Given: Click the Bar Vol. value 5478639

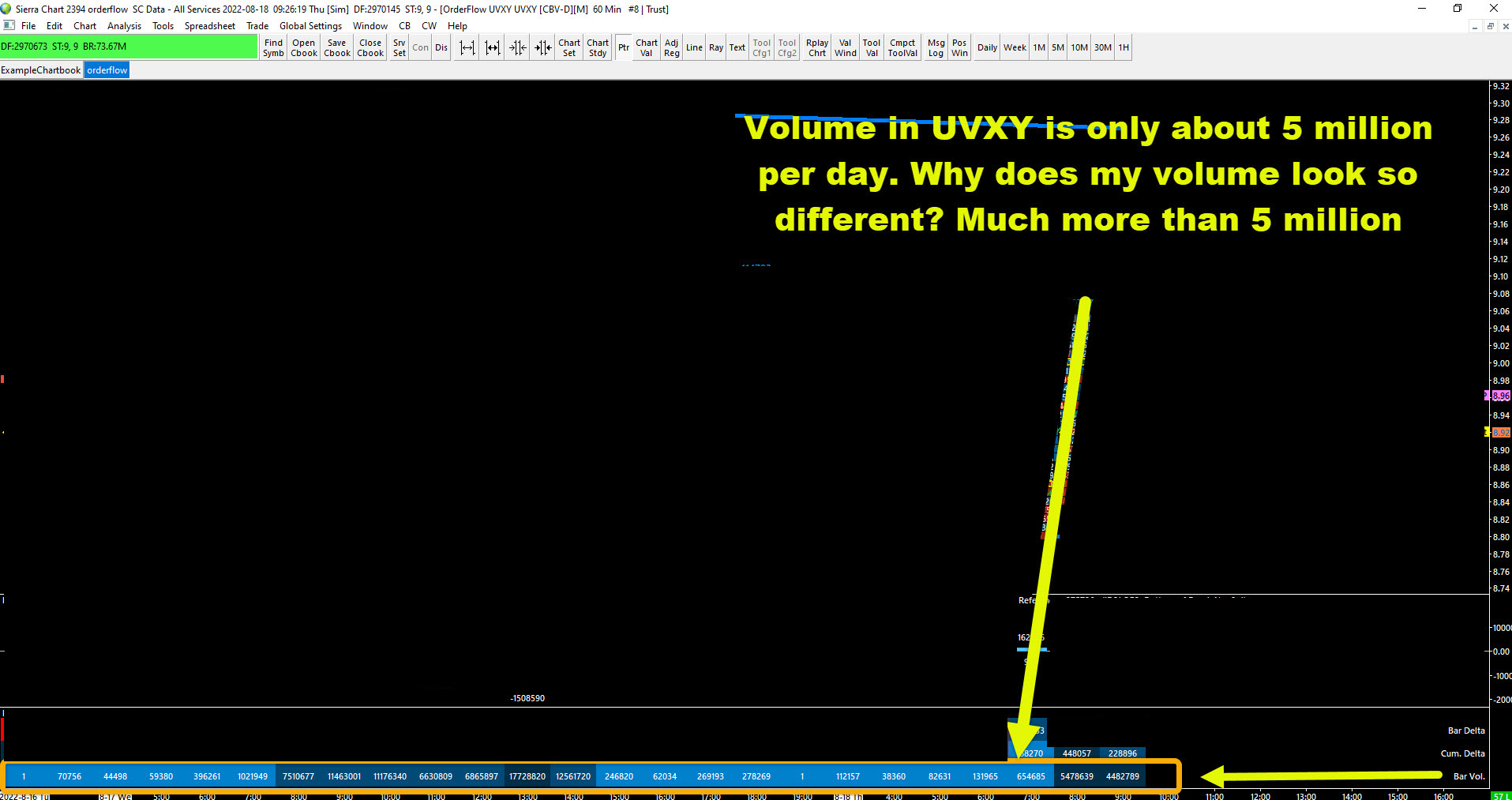Looking at the screenshot, I should [x=1077, y=776].
